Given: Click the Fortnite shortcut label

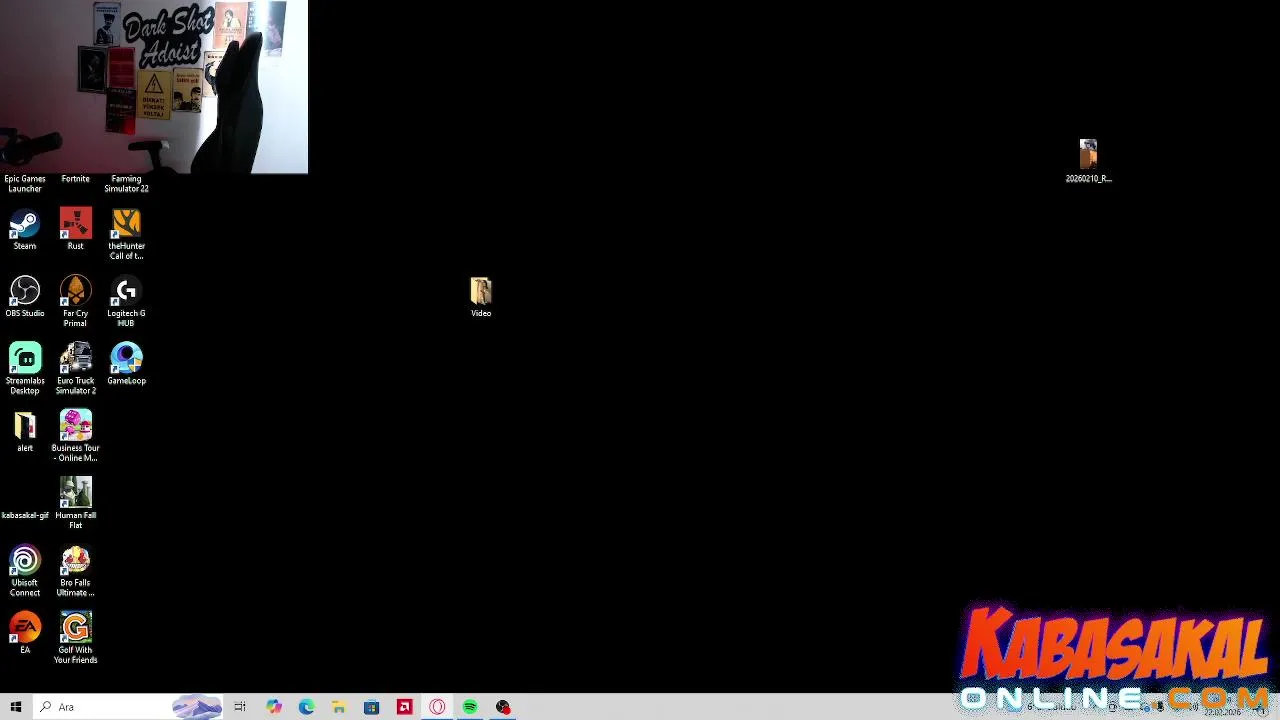Looking at the screenshot, I should [x=75, y=179].
